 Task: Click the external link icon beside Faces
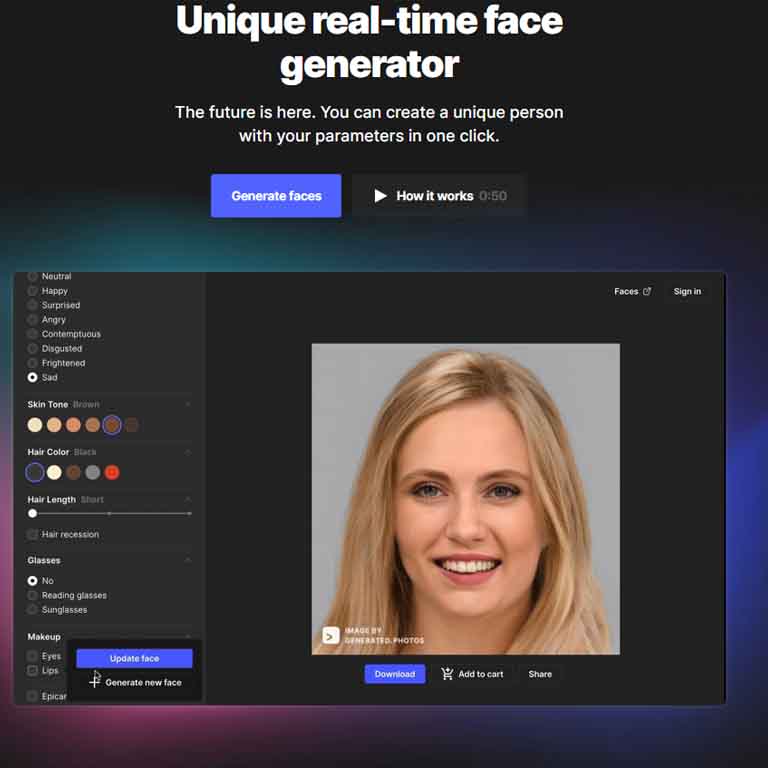pyautogui.click(x=647, y=291)
